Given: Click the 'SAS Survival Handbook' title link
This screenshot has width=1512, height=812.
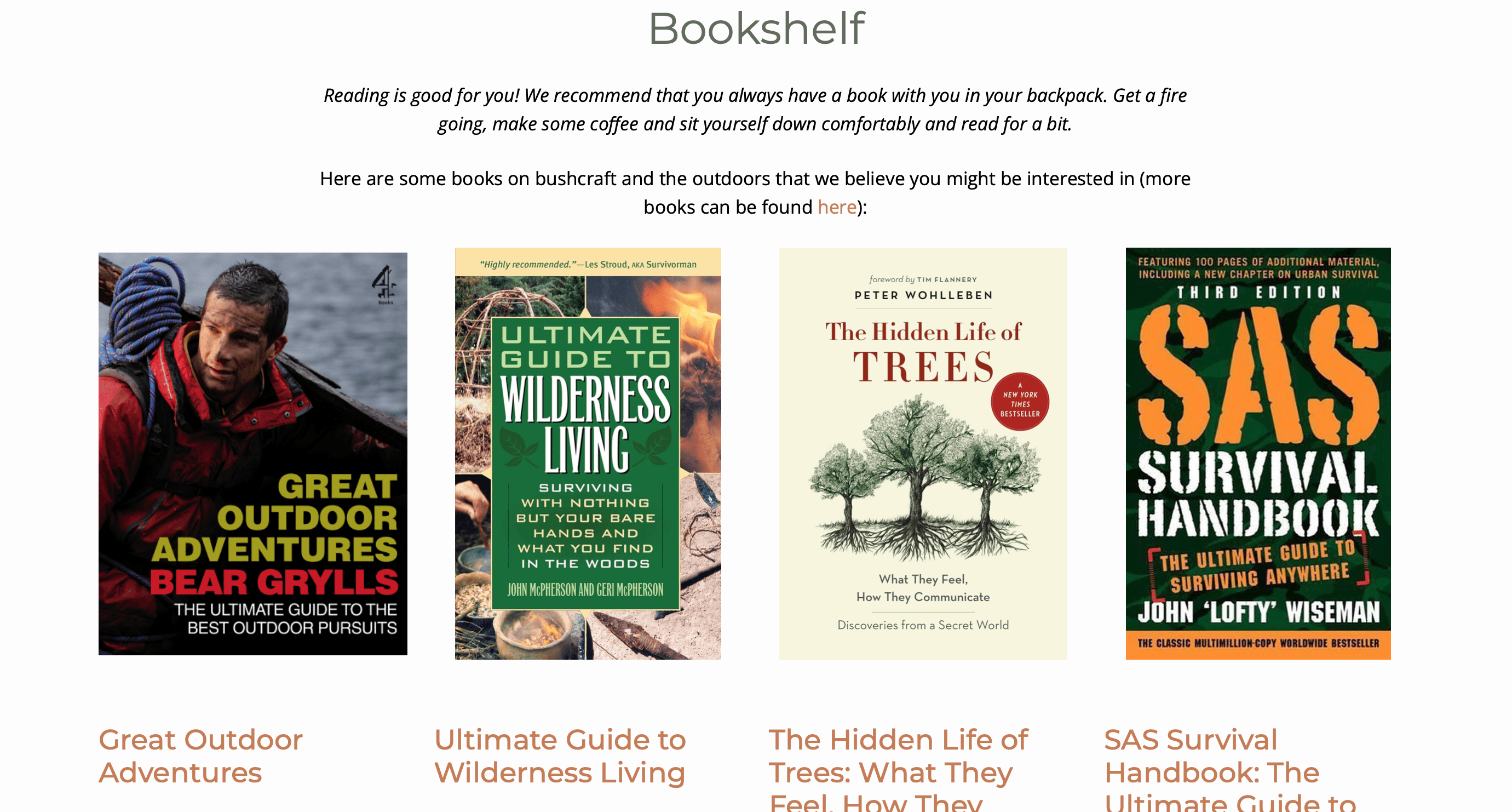Looking at the screenshot, I should point(1231,769).
